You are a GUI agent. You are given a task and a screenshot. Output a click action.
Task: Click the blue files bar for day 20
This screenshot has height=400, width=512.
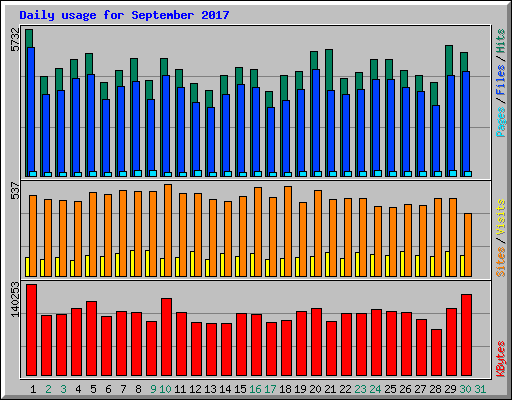click(316, 123)
